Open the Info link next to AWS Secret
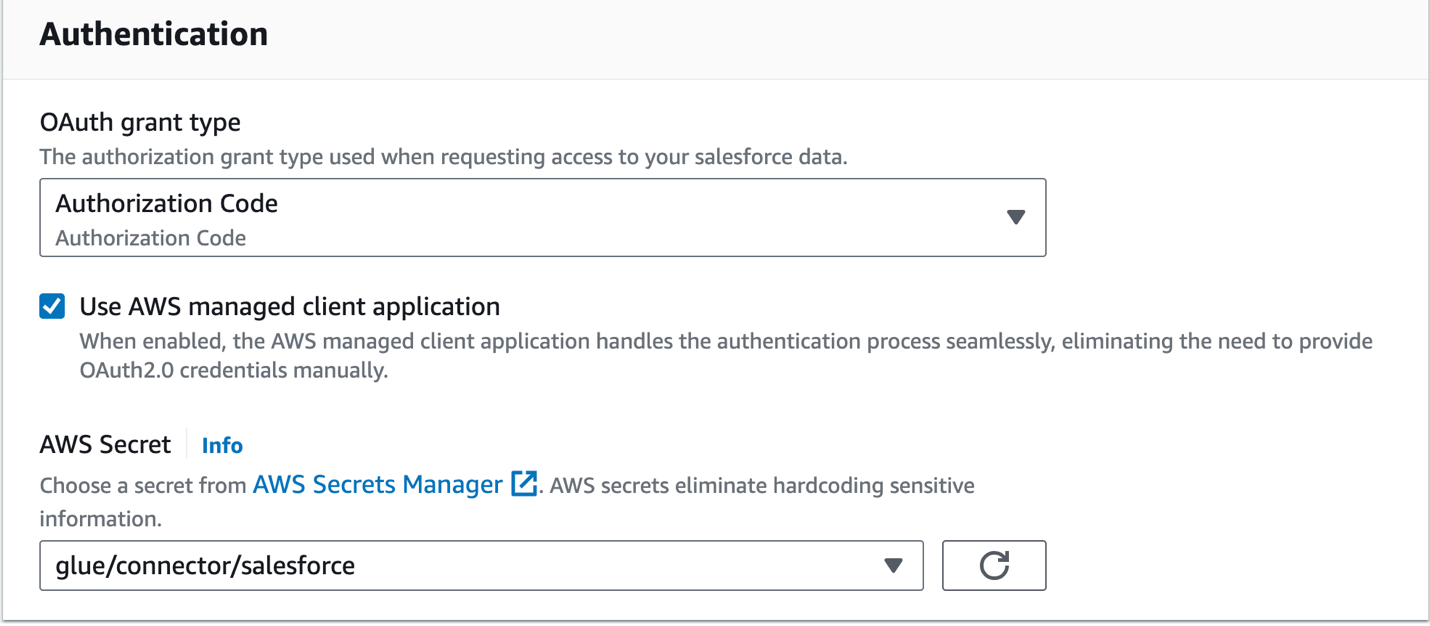Image resolution: width=1430 pixels, height=626 pixels. coord(222,445)
